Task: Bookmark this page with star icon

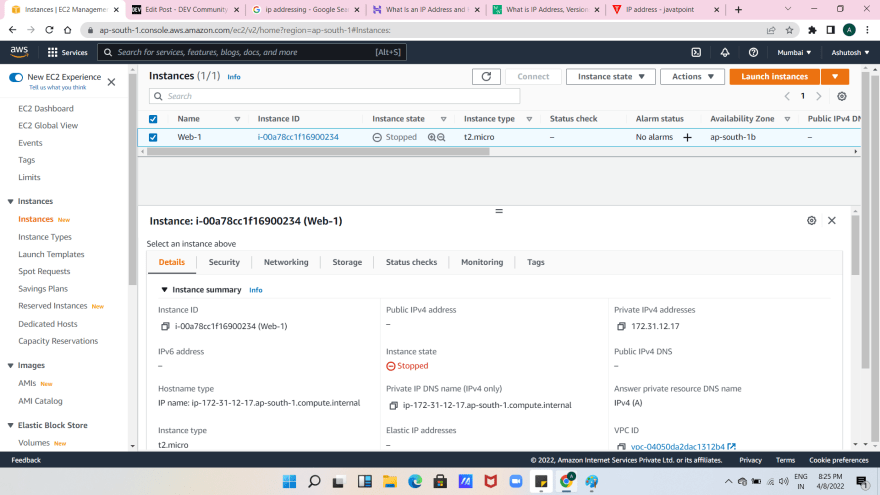Action: (789, 30)
